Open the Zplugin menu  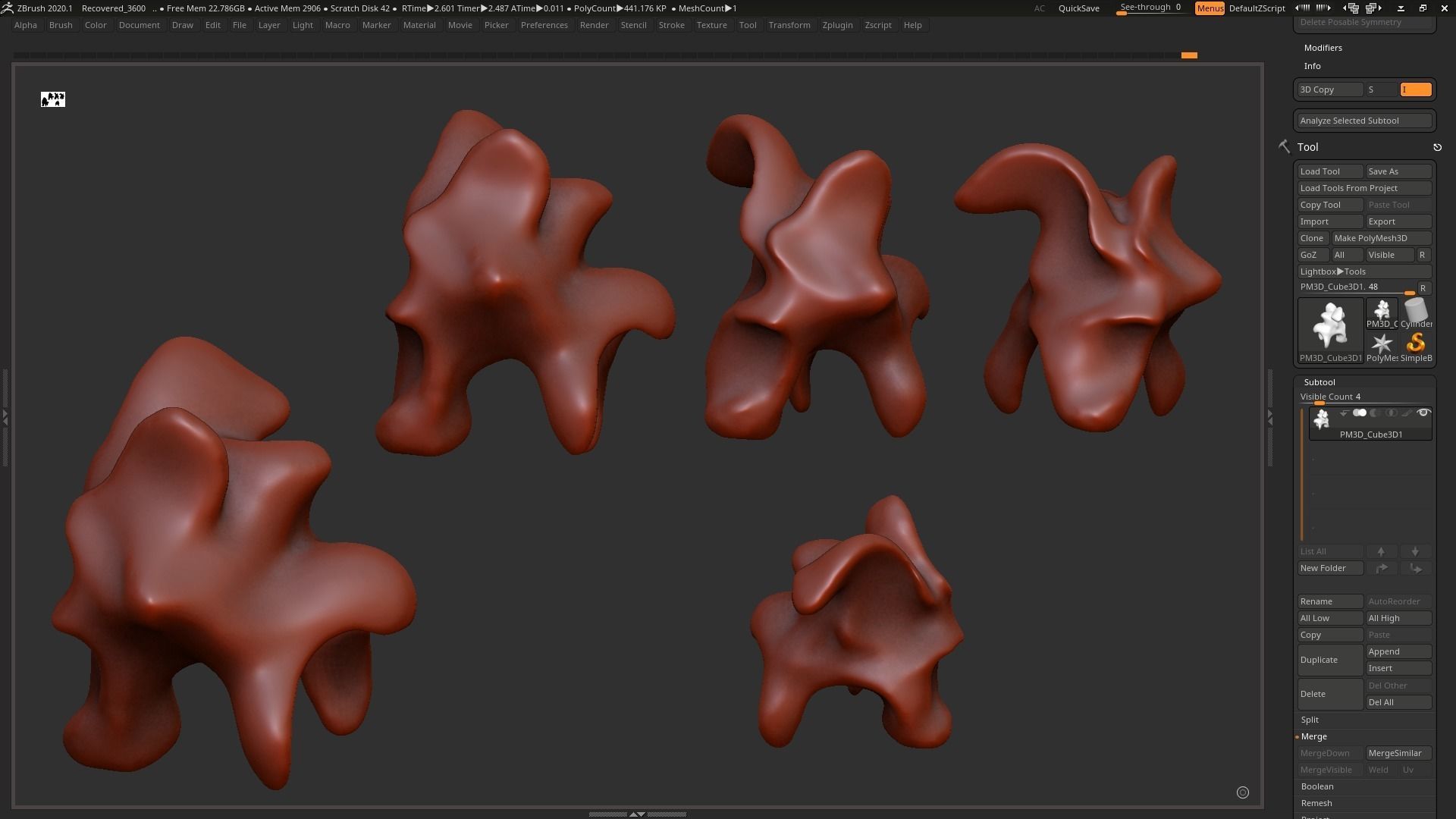pos(837,25)
